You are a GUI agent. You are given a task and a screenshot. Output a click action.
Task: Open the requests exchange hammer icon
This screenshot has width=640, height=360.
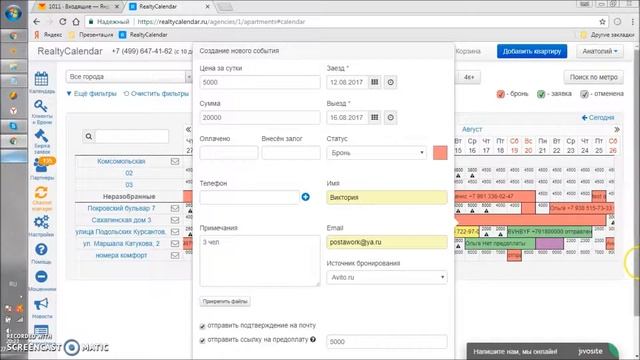tap(42, 141)
